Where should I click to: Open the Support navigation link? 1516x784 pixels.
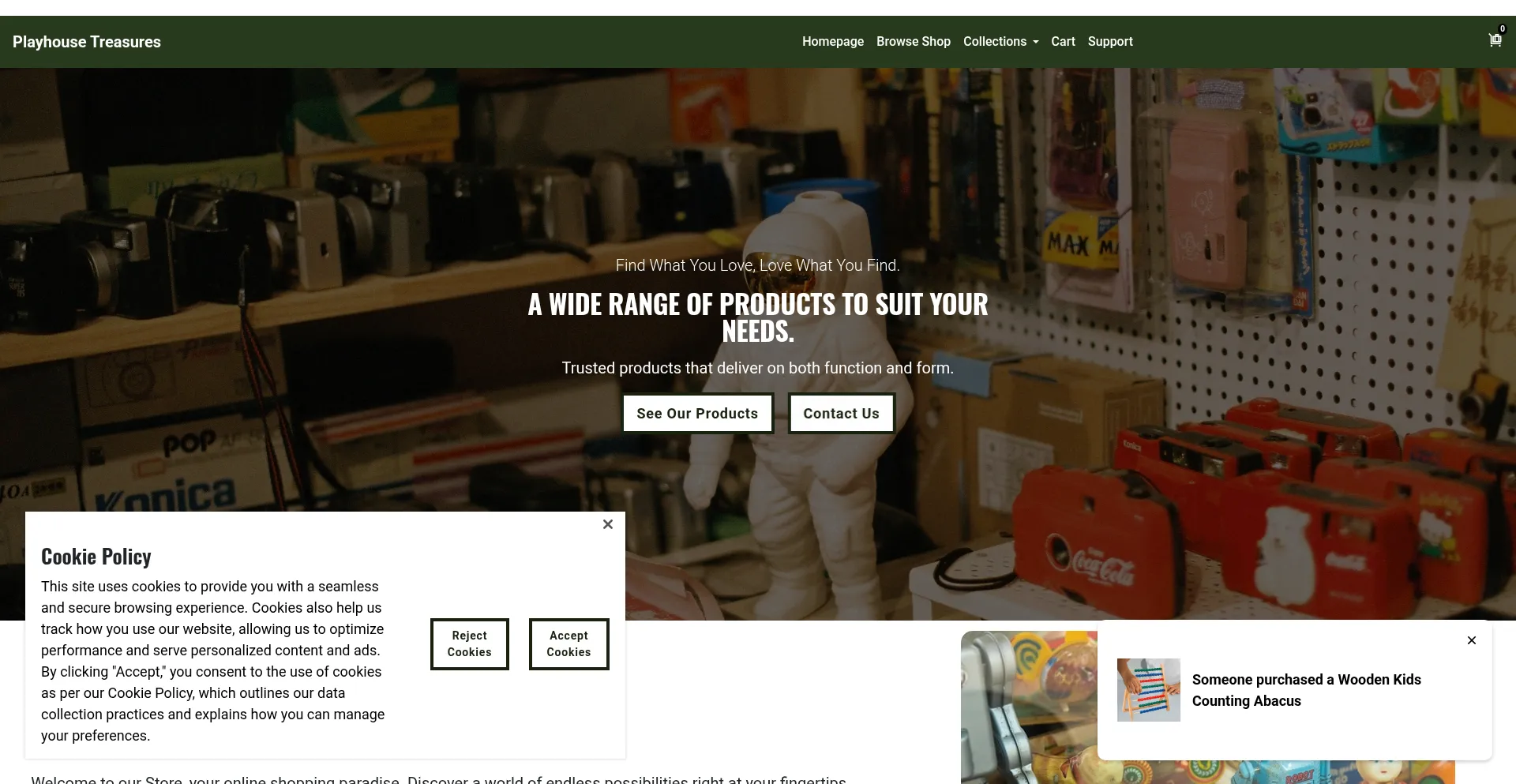[1110, 41]
